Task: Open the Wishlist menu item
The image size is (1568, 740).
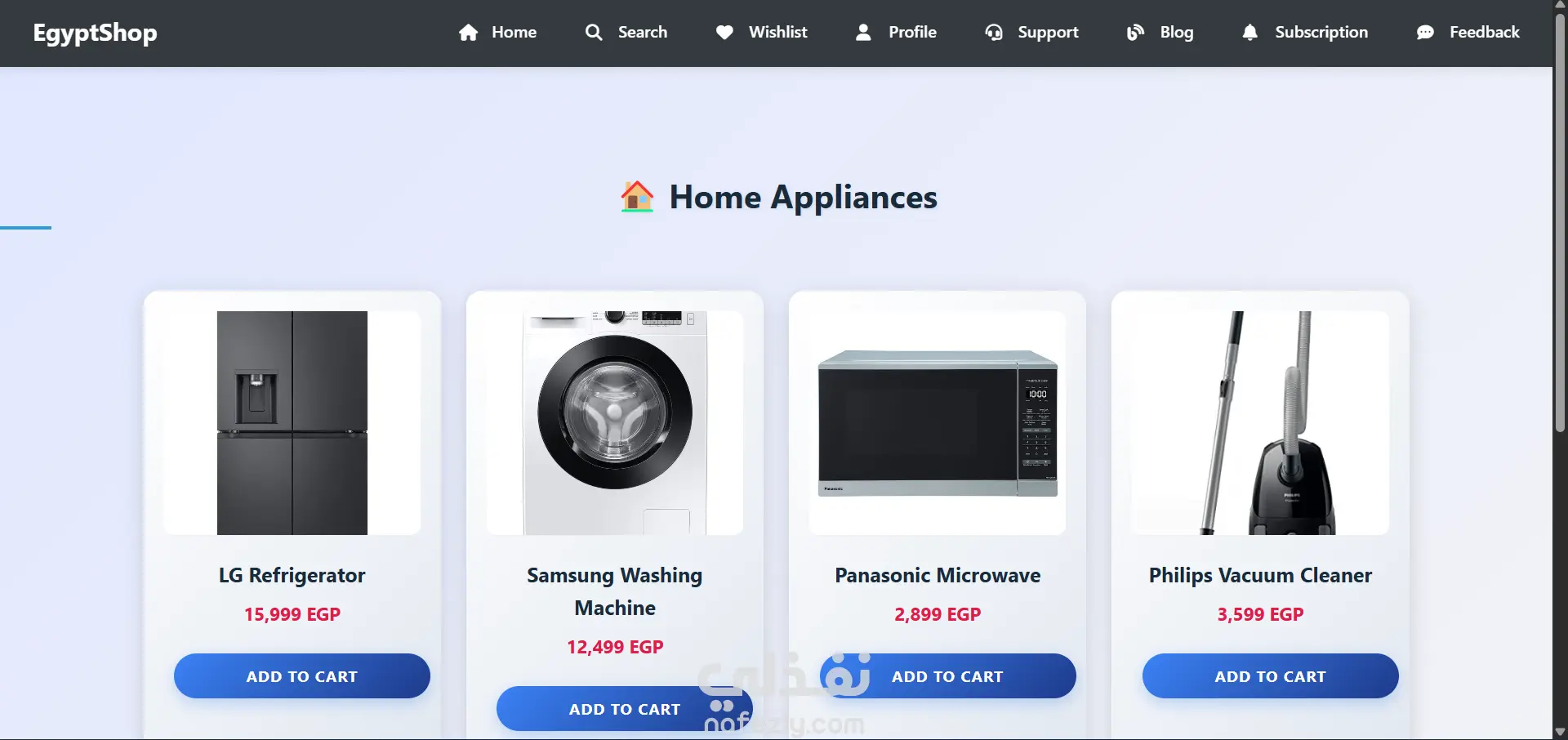Action: pyautogui.click(x=761, y=33)
